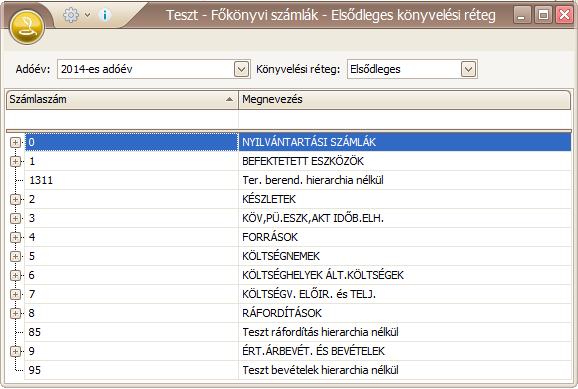
Task: Expand account 5 KÖLTSÉGNEMEK node
Action: click(15, 256)
